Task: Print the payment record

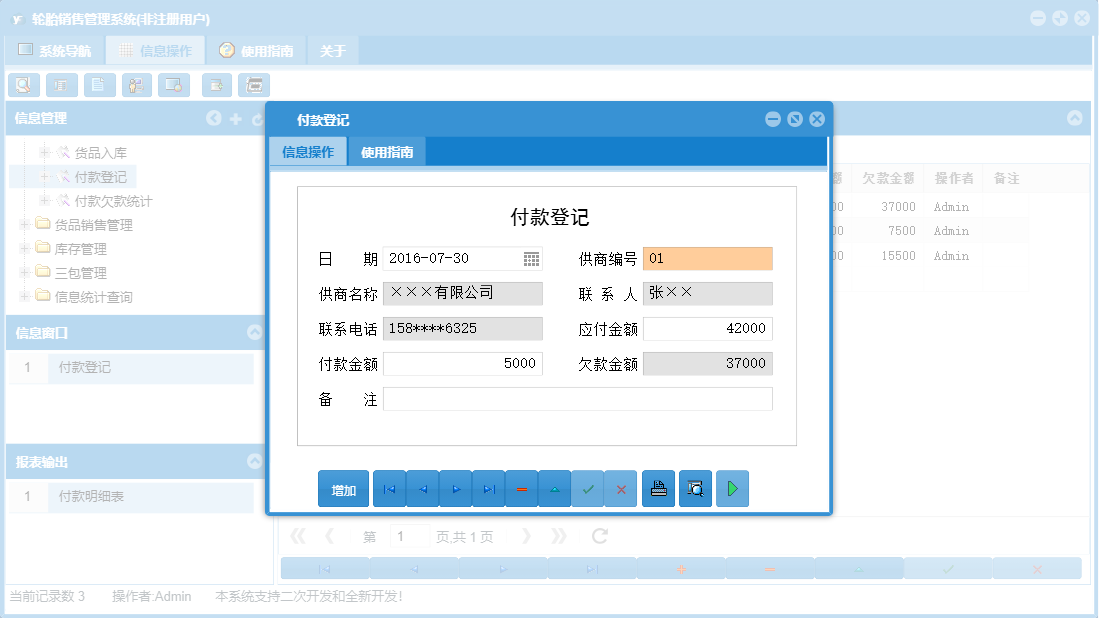Action: tap(658, 489)
